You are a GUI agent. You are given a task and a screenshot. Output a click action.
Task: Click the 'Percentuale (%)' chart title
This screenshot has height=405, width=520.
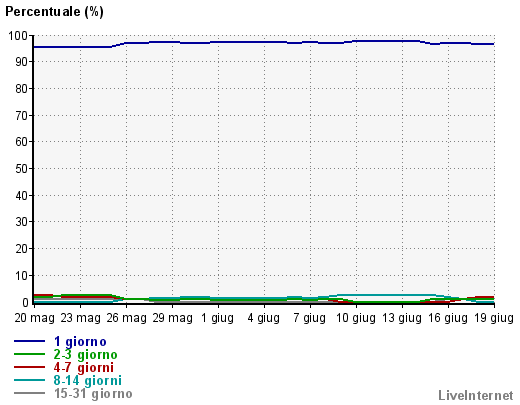pyautogui.click(x=54, y=12)
